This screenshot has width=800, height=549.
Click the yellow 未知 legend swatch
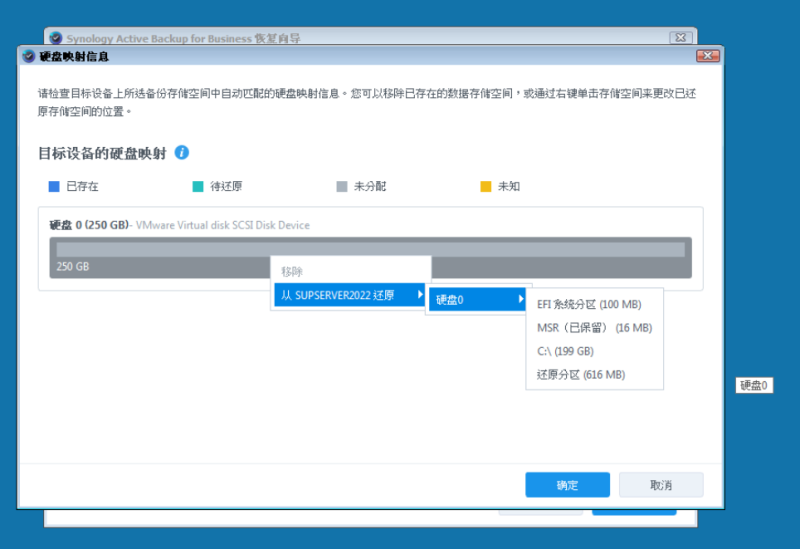pyautogui.click(x=486, y=186)
